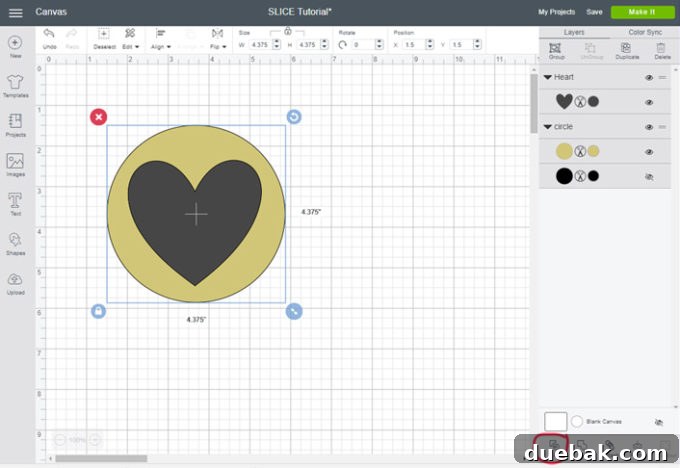Open the heart layer color swatch
The width and height of the screenshot is (680, 468).
(x=593, y=101)
